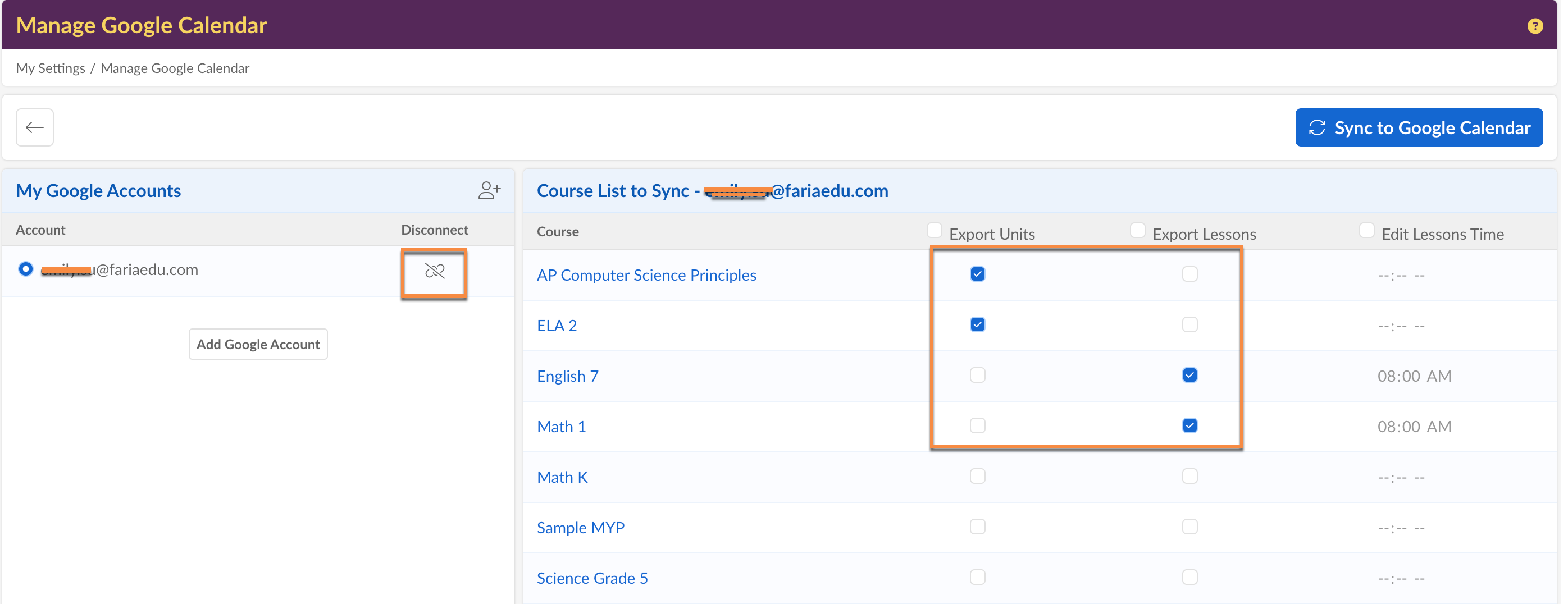Click the add user icon in My Google Accounts

489,190
